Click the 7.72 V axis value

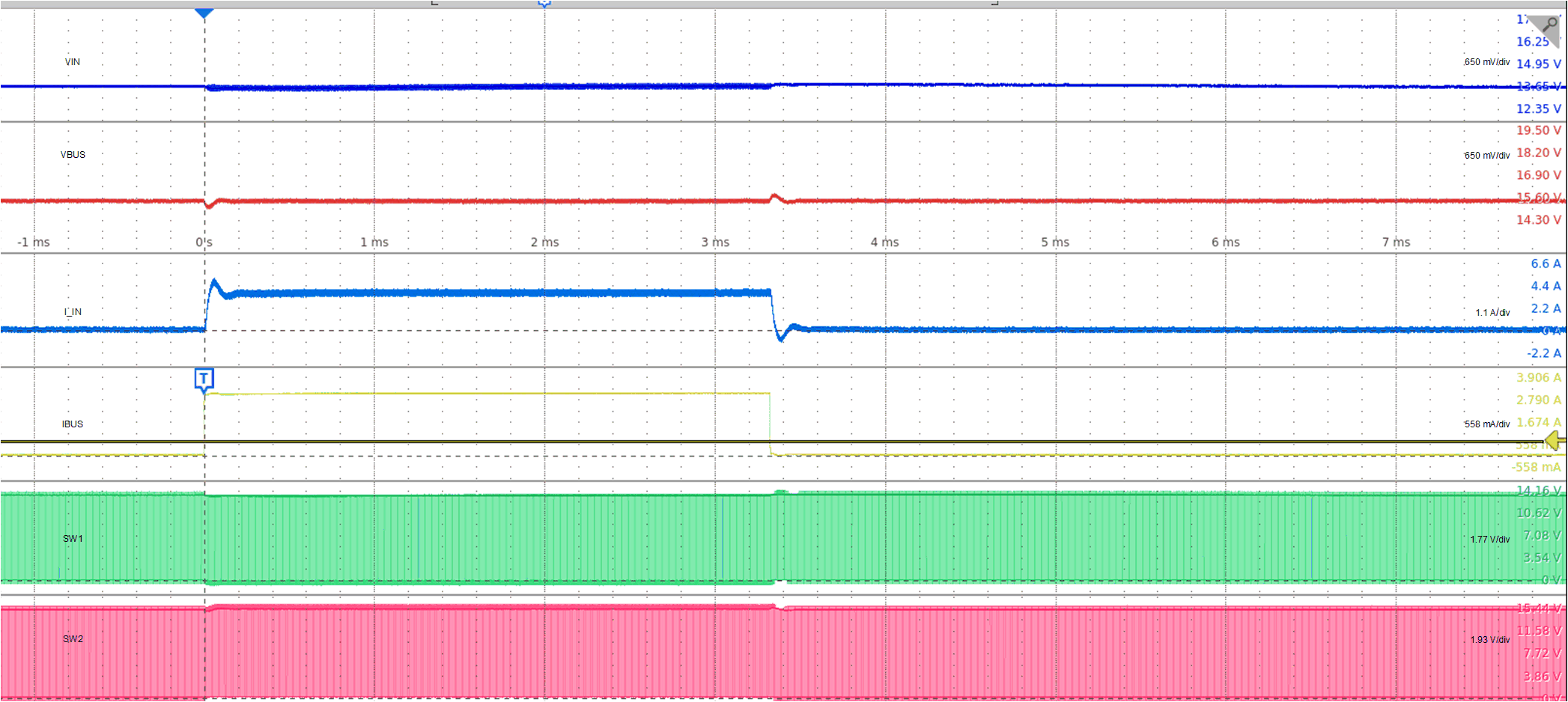coord(1542,653)
